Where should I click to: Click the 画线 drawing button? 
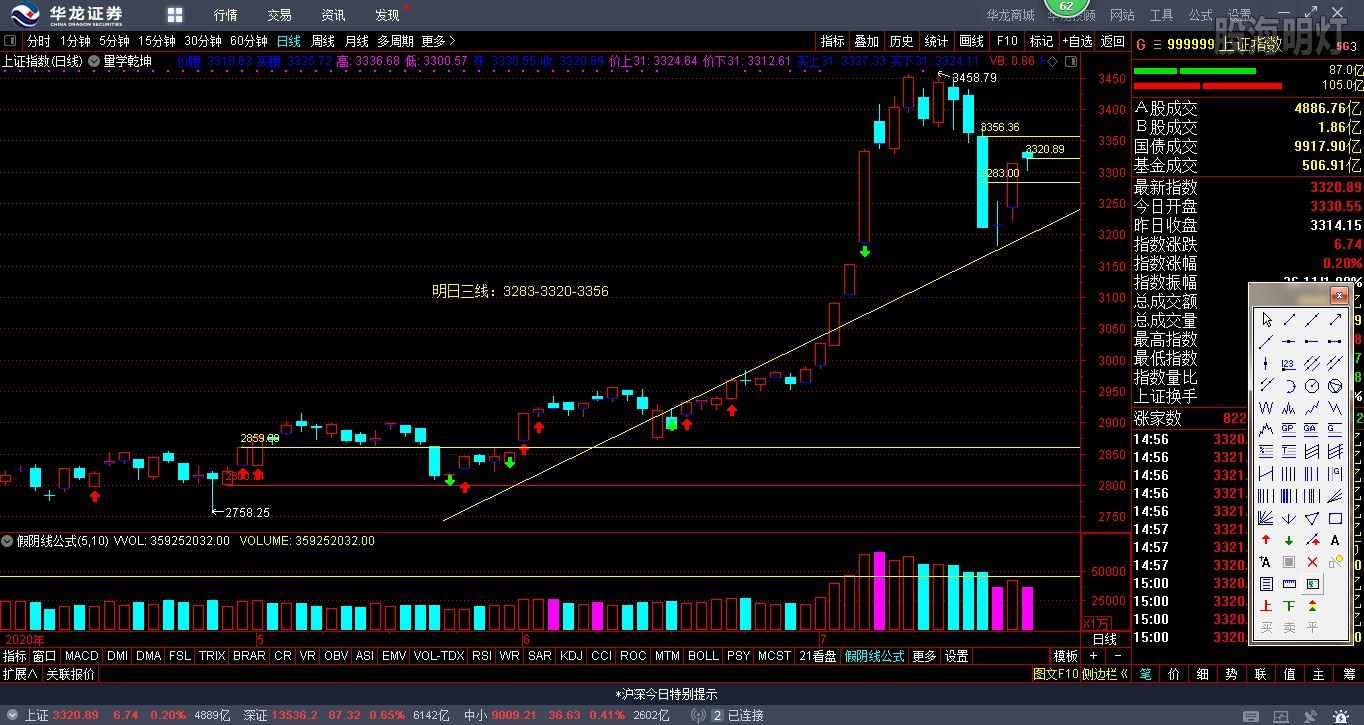click(x=972, y=41)
